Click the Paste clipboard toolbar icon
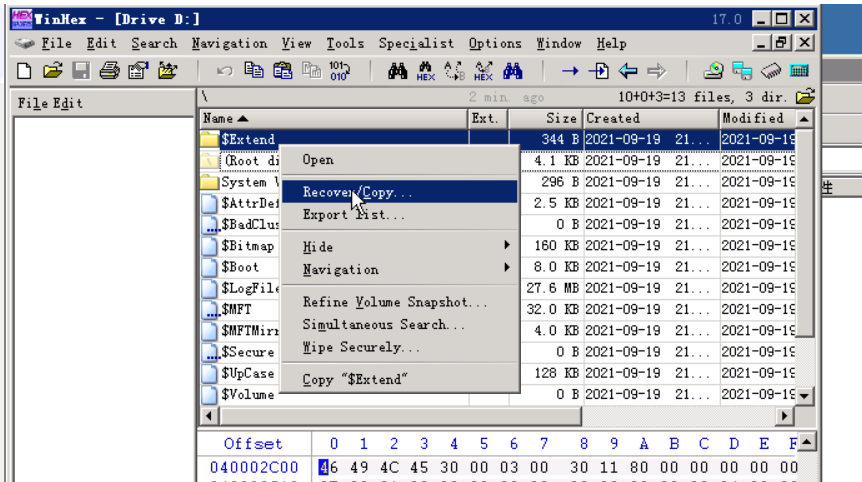Viewport: 862px width, 482px height. click(283, 71)
